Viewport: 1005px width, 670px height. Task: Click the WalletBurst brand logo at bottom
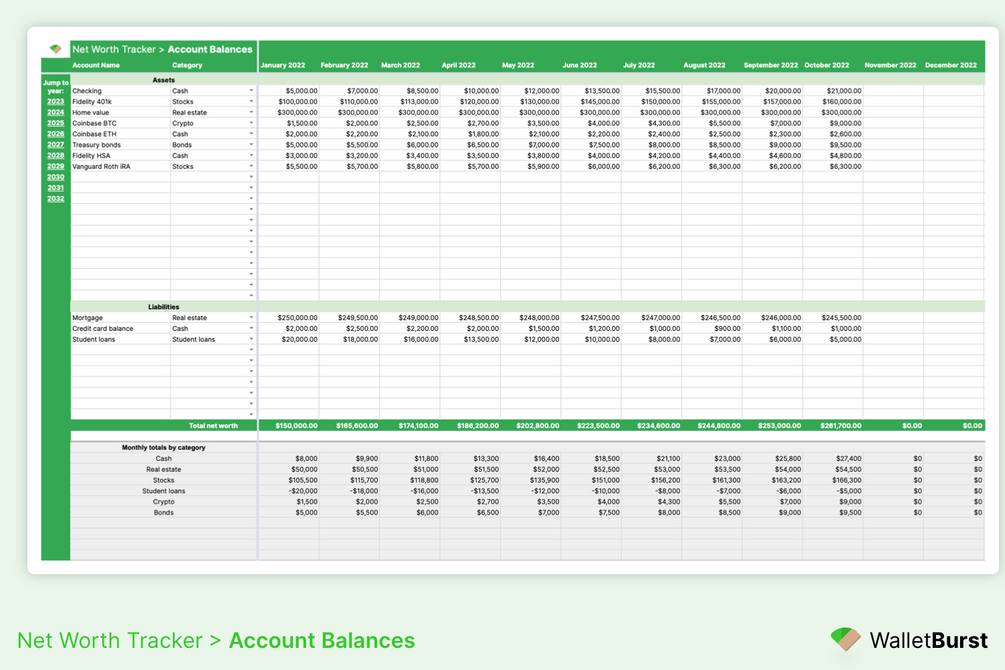(x=909, y=640)
